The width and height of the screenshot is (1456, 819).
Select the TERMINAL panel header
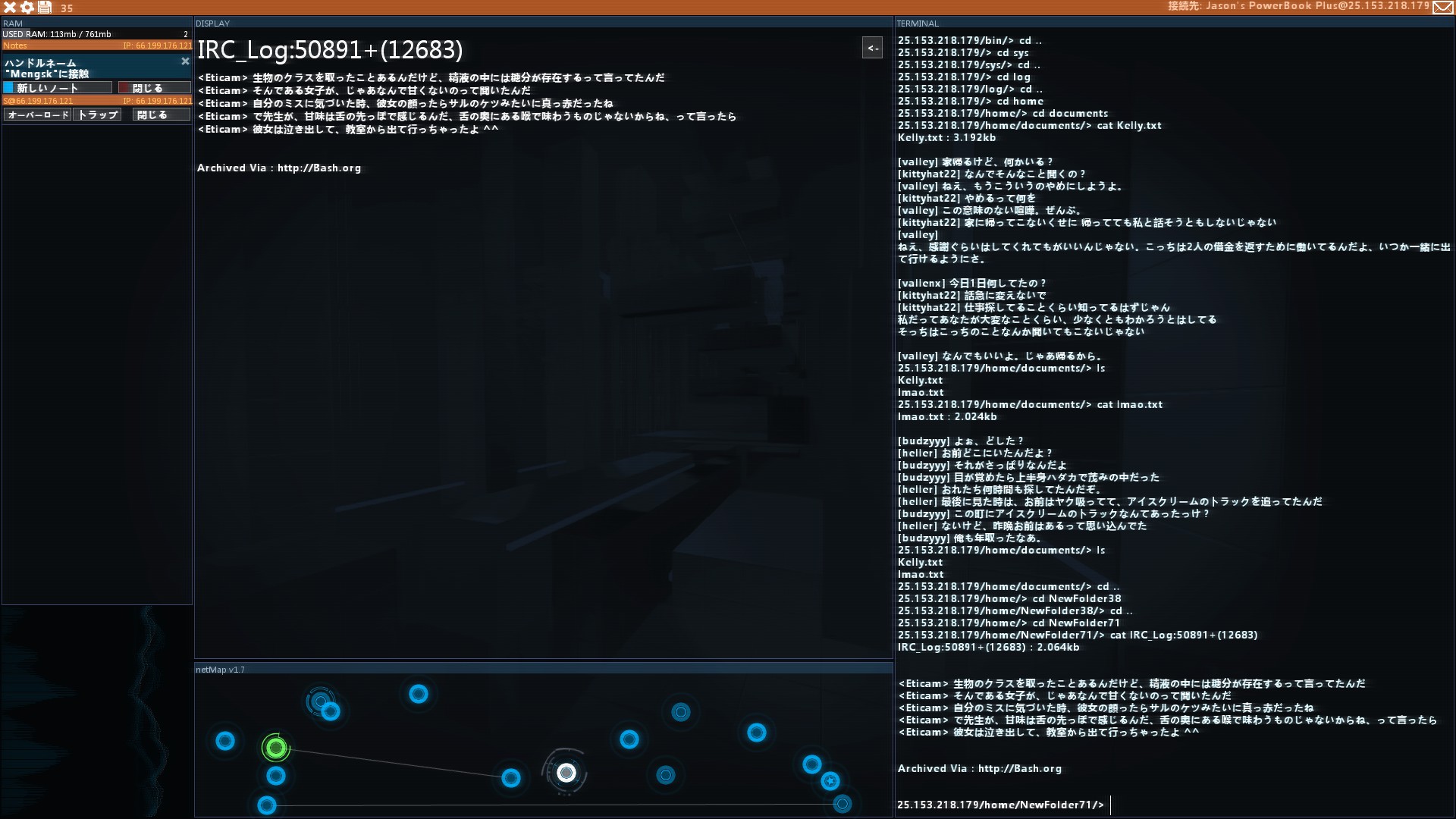(917, 23)
